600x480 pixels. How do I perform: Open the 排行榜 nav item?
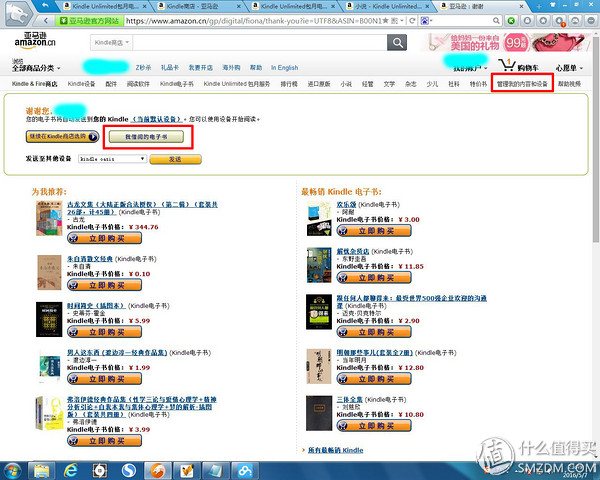pyautogui.click(x=289, y=84)
